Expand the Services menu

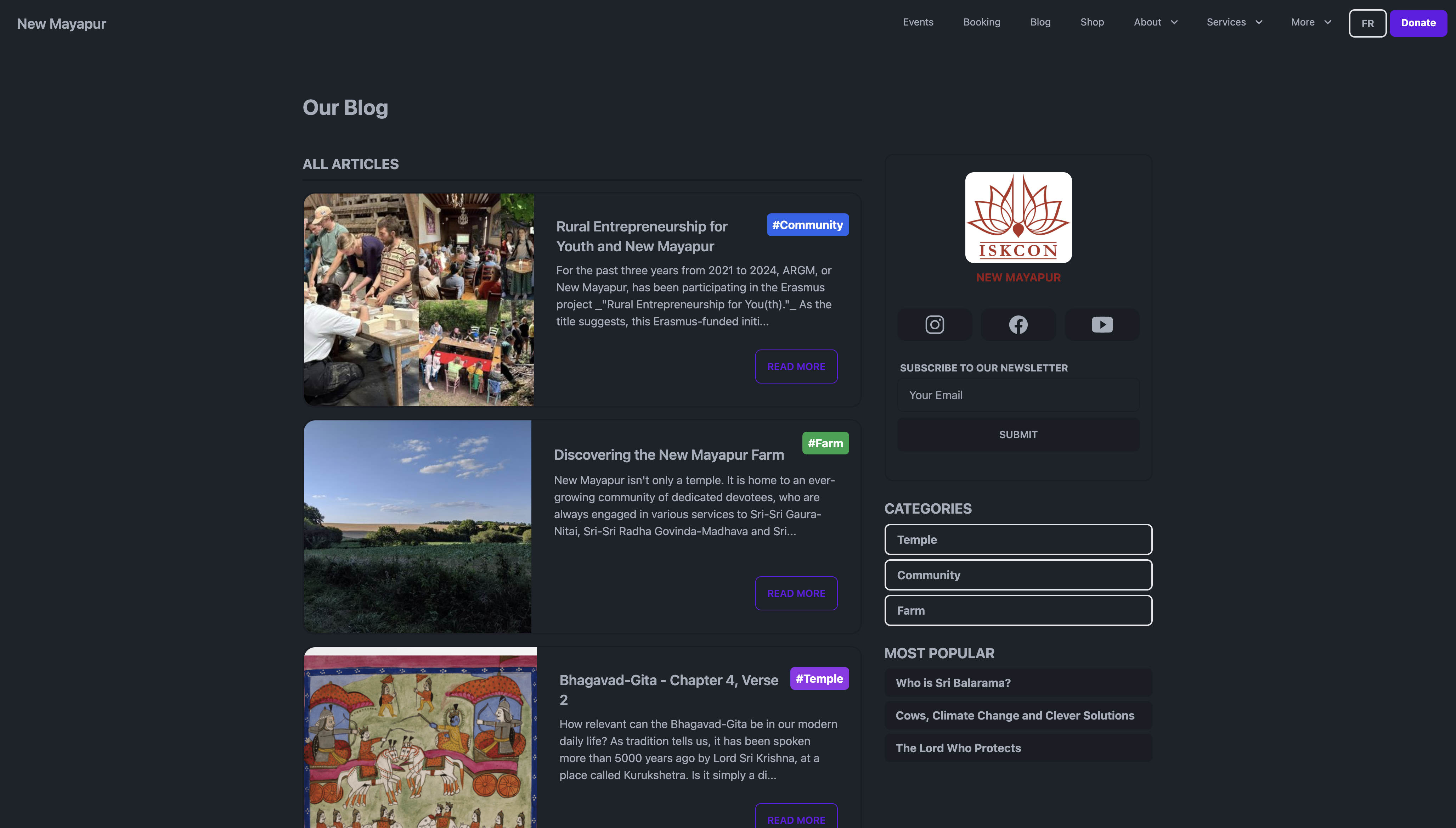1234,22
